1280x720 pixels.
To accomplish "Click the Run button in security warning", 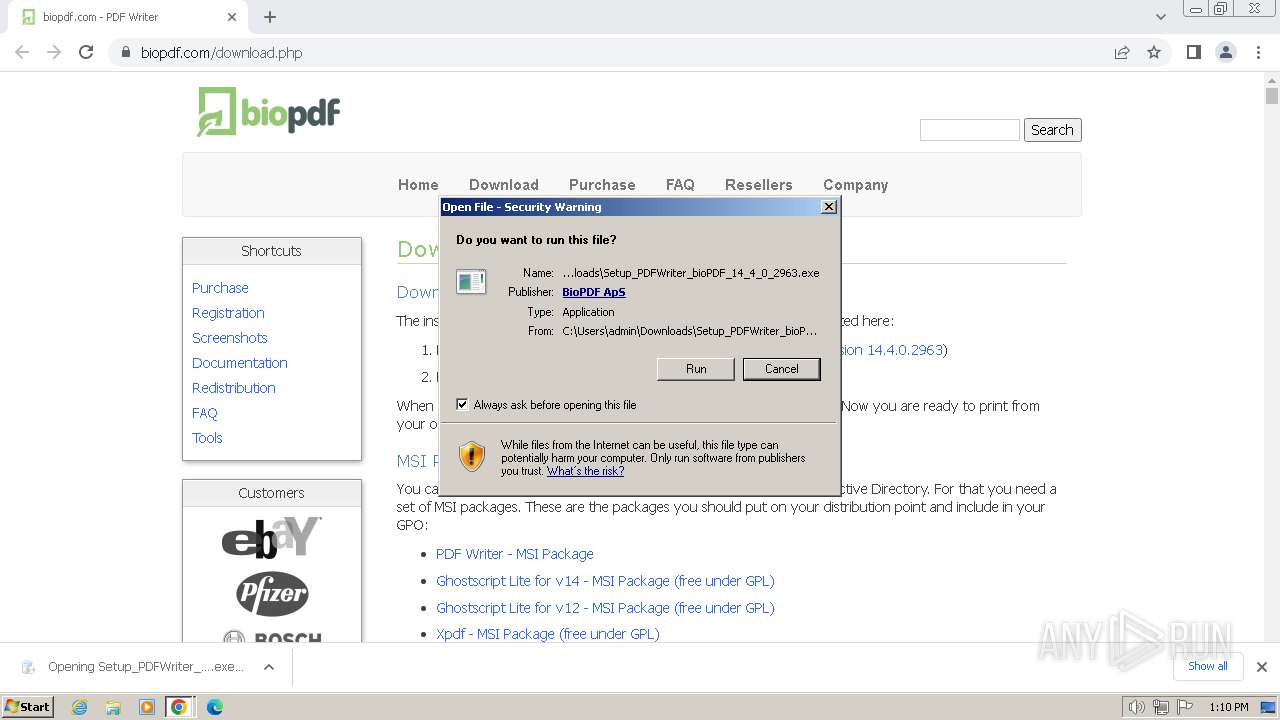I will [x=695, y=369].
